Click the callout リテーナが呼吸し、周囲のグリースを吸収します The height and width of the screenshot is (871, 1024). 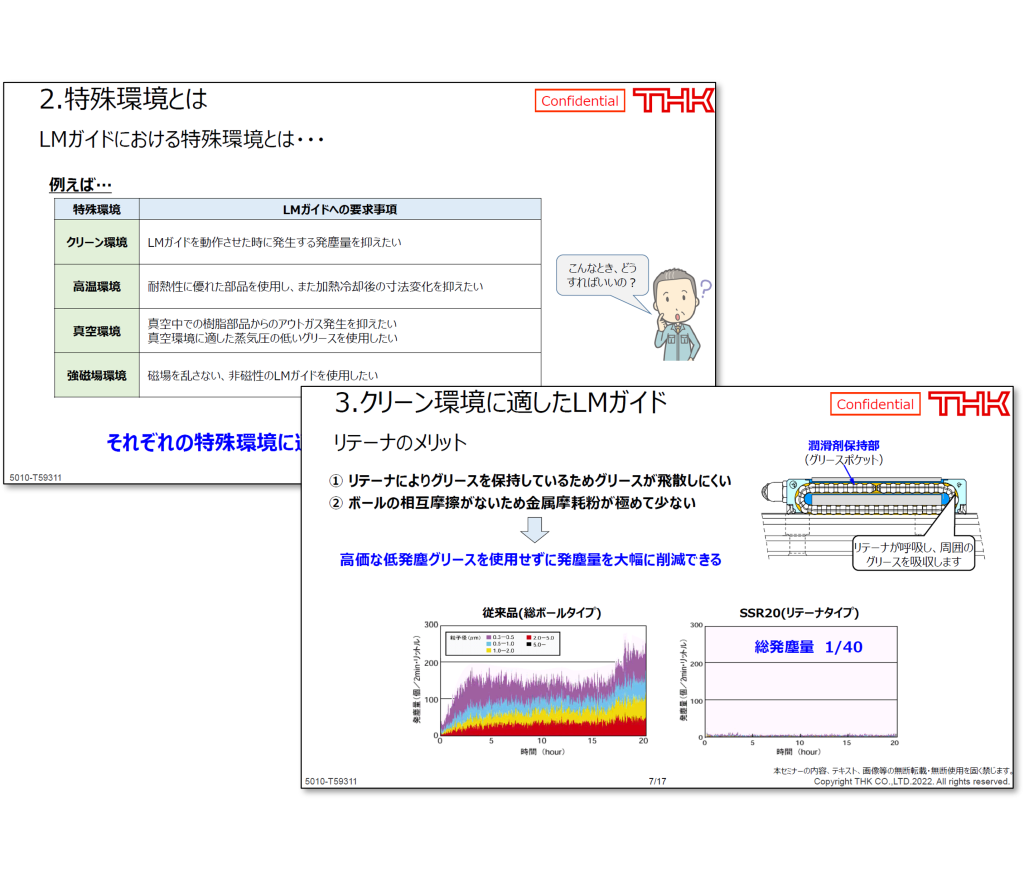[x=913, y=554]
